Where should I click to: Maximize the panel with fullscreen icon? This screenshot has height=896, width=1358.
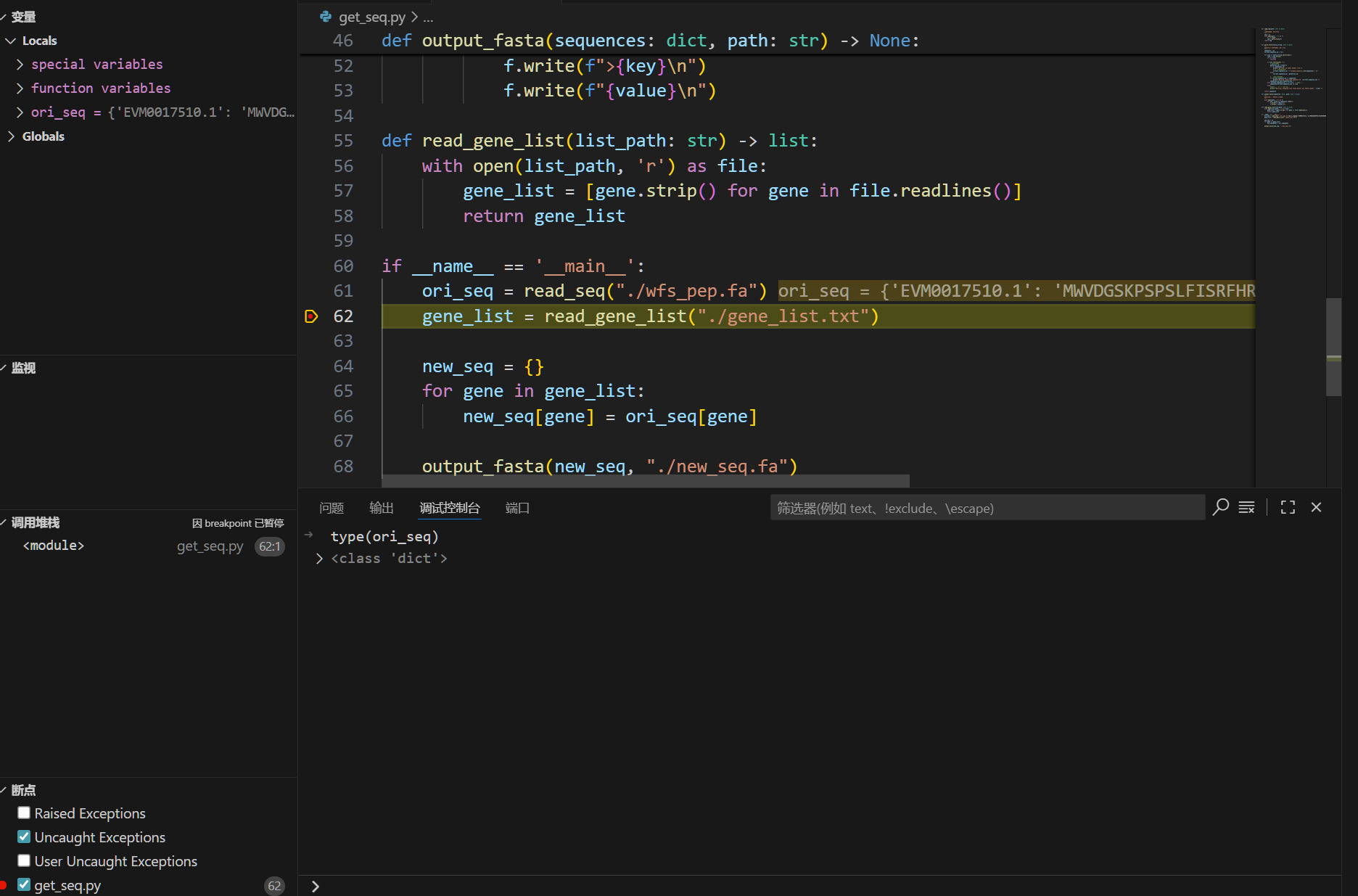(1288, 507)
